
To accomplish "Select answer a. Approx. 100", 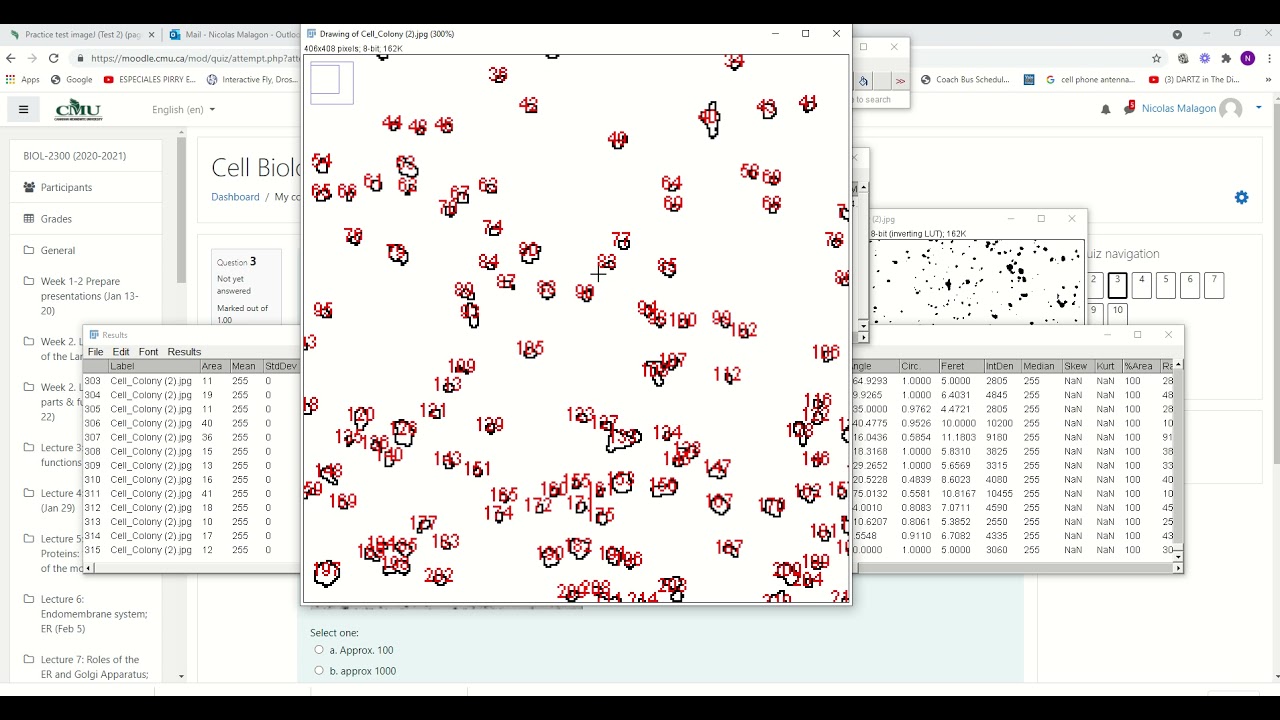I will (319, 650).
